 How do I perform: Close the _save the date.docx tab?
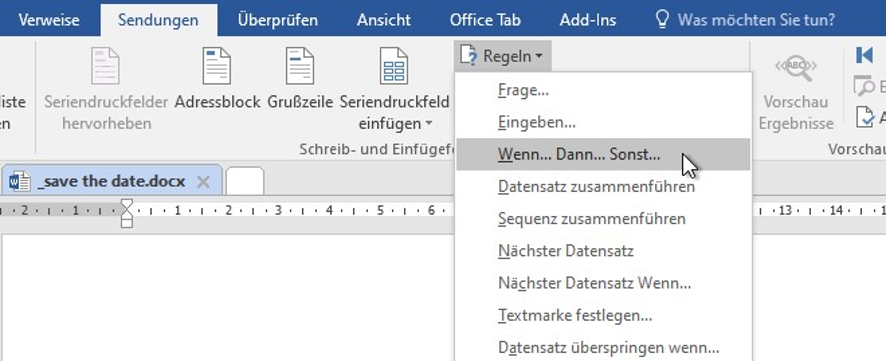click(203, 182)
